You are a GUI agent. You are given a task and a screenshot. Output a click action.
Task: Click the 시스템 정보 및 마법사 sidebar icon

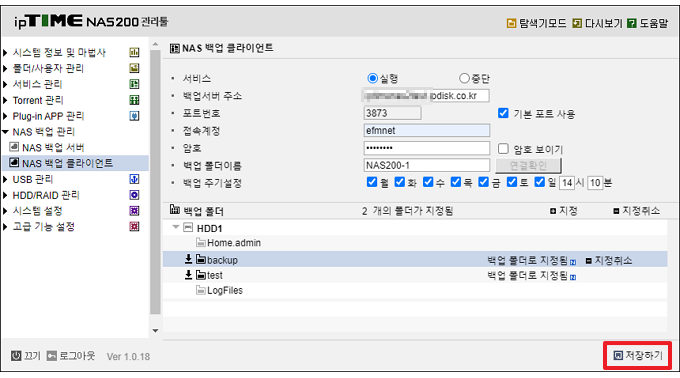(x=134, y=52)
